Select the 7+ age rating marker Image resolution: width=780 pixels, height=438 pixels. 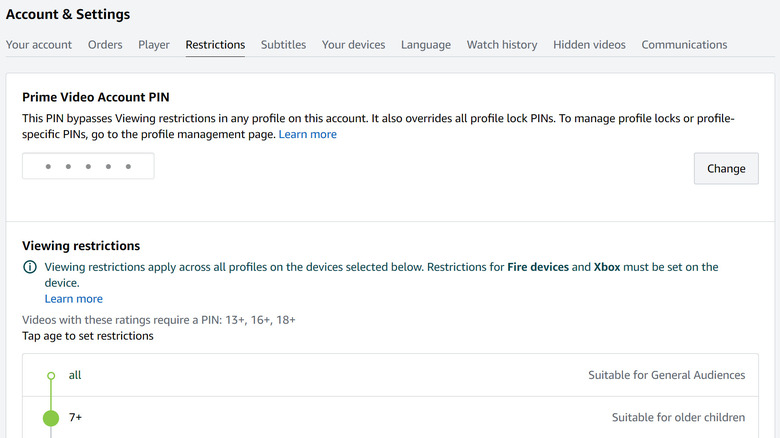click(51, 418)
